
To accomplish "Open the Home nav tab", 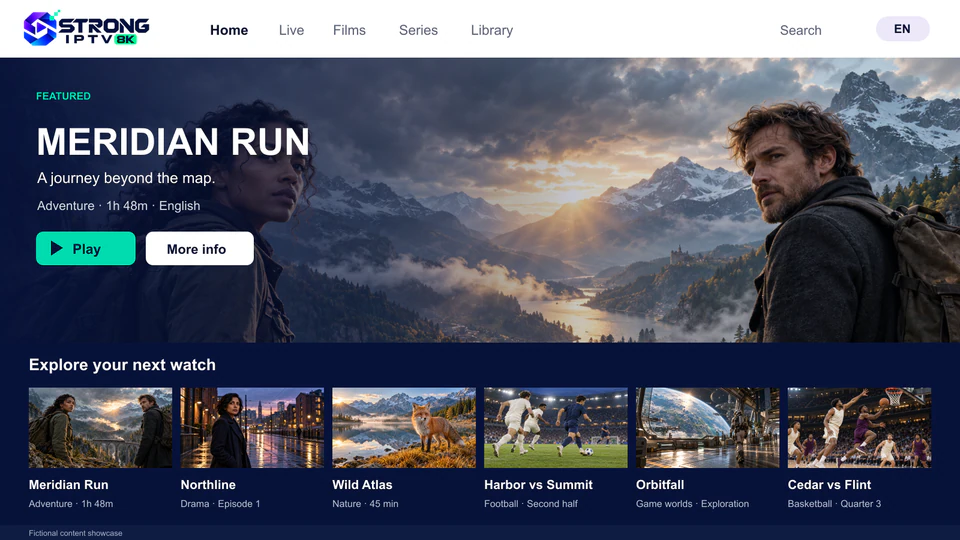I will click(x=229, y=30).
